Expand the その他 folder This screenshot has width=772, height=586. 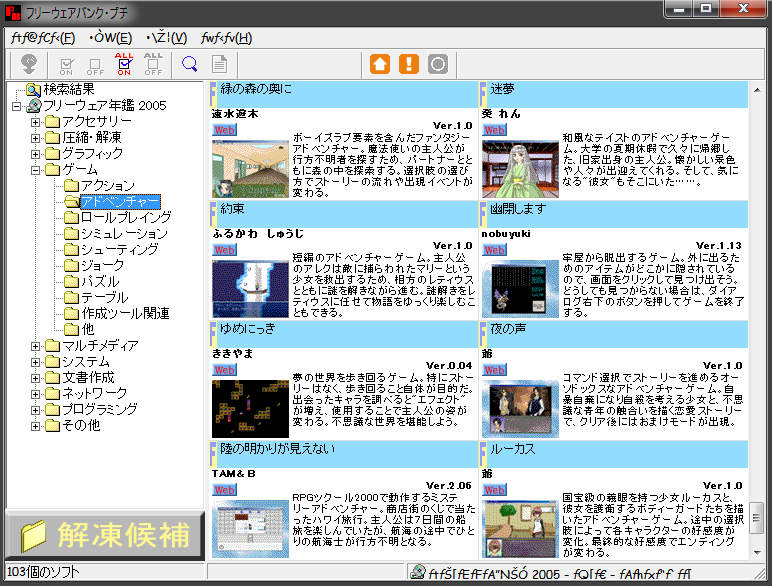click(x=35, y=426)
